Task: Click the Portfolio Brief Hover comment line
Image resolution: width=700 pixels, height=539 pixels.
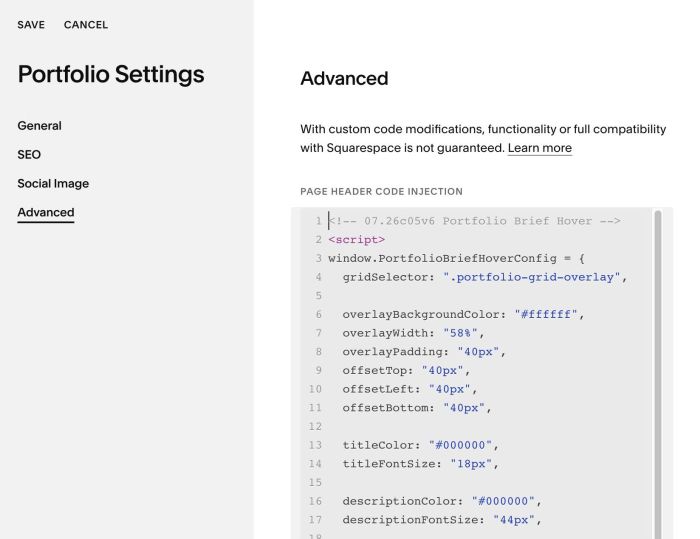Action: [475, 221]
